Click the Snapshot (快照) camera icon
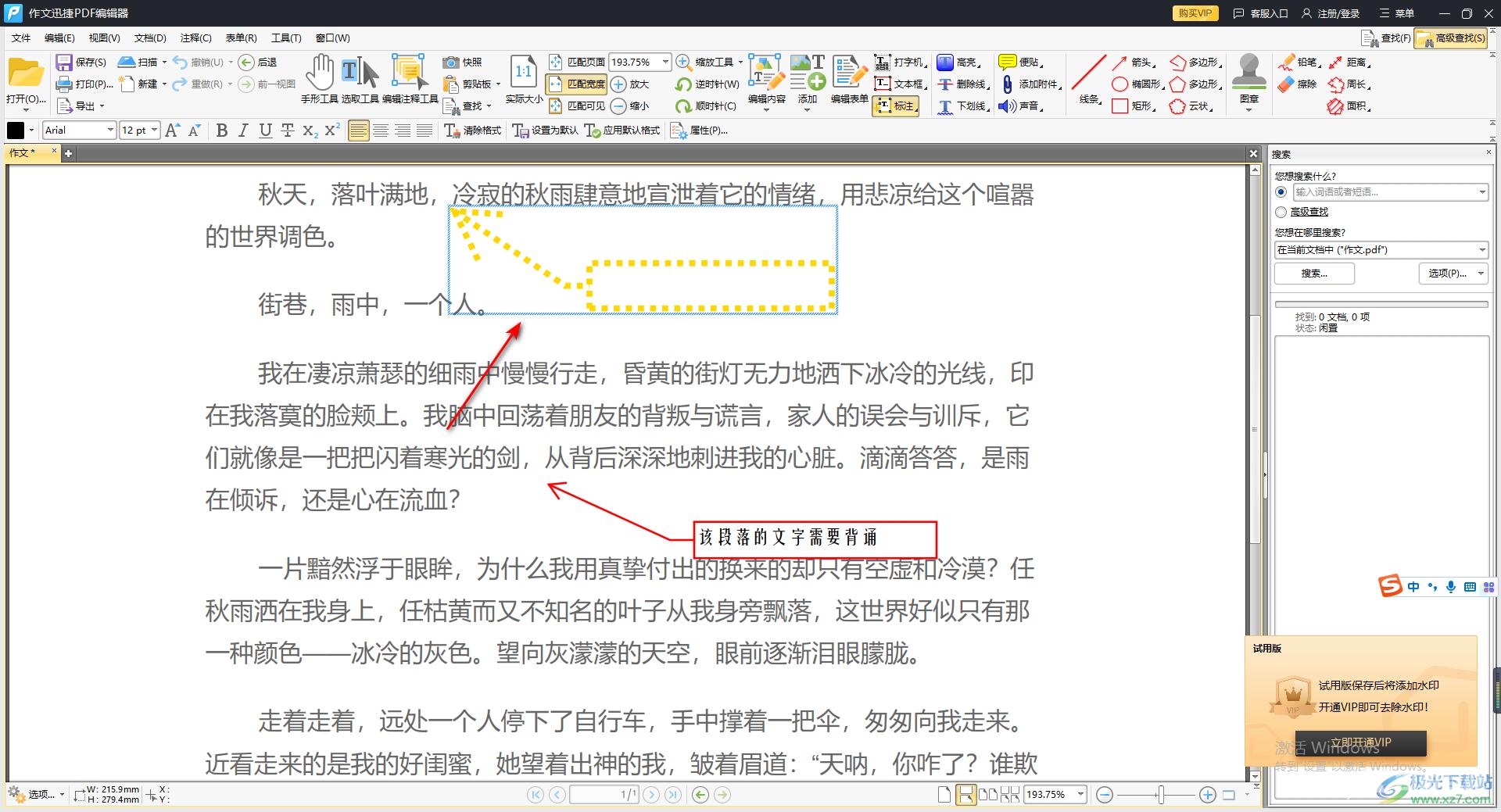Screen dimensions: 1501x812 point(451,63)
